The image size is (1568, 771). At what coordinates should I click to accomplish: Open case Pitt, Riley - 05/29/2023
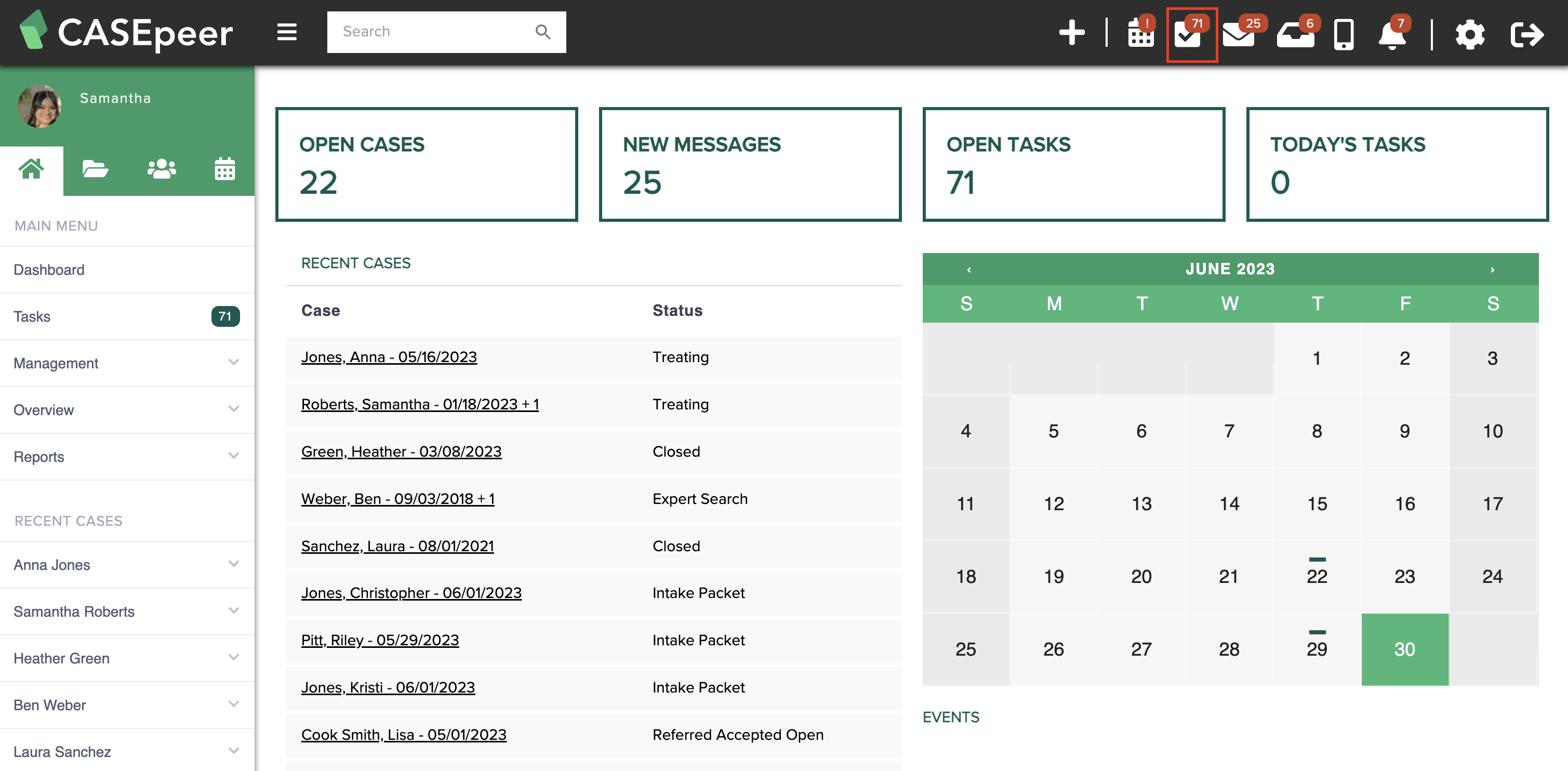[x=380, y=640]
